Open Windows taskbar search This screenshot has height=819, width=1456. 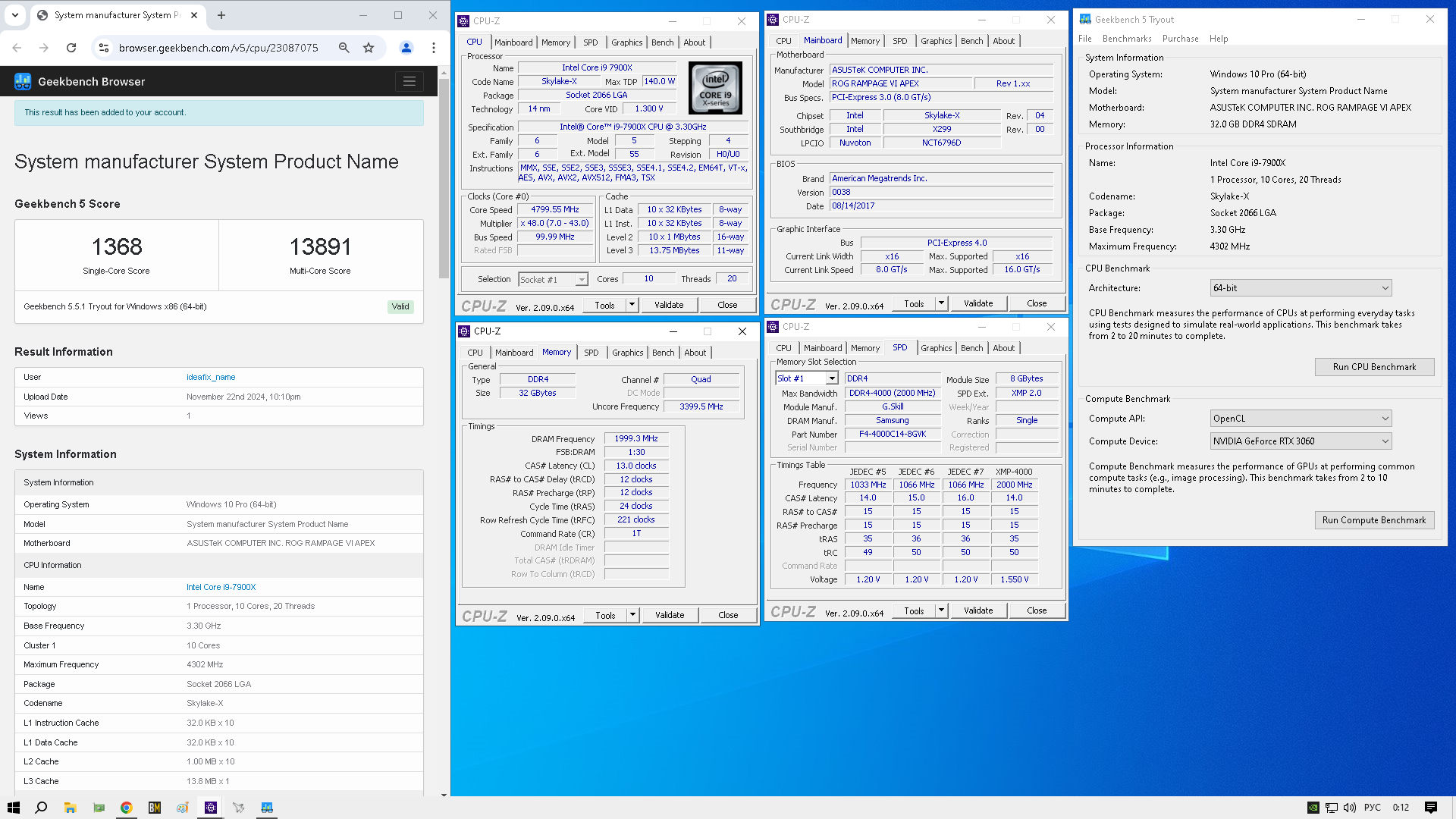[42, 808]
